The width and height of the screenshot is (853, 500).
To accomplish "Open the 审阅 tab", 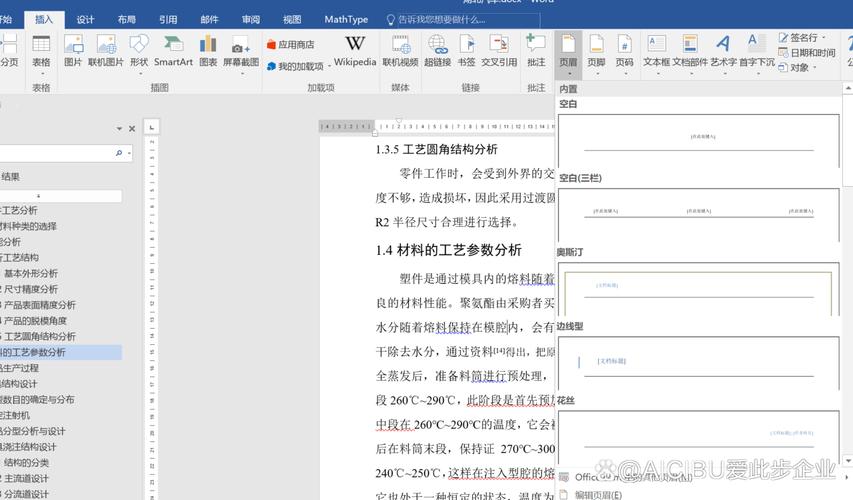I will [250, 20].
